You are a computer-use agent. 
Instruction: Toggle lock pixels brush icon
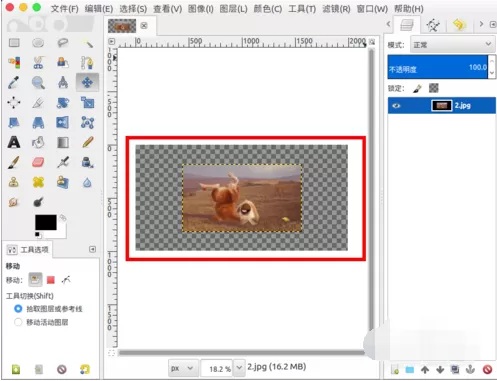point(417,88)
